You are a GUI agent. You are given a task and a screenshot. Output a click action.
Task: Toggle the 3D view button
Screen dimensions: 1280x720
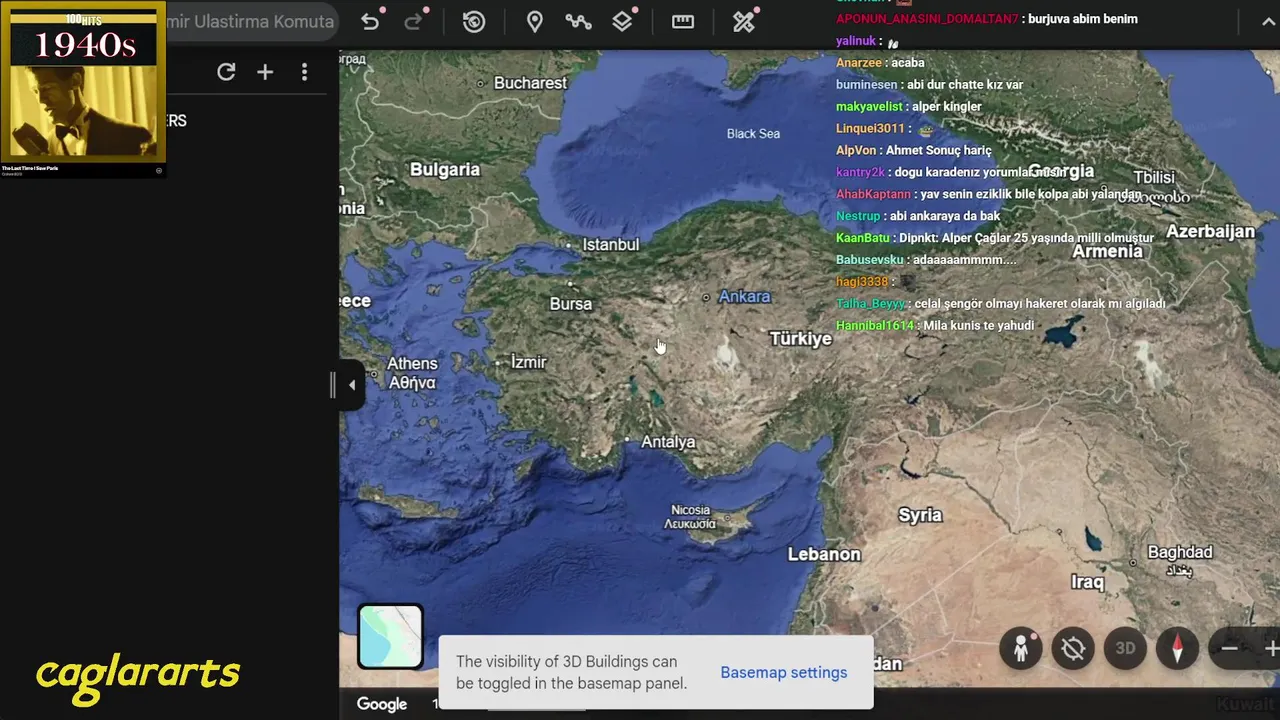pos(1125,648)
